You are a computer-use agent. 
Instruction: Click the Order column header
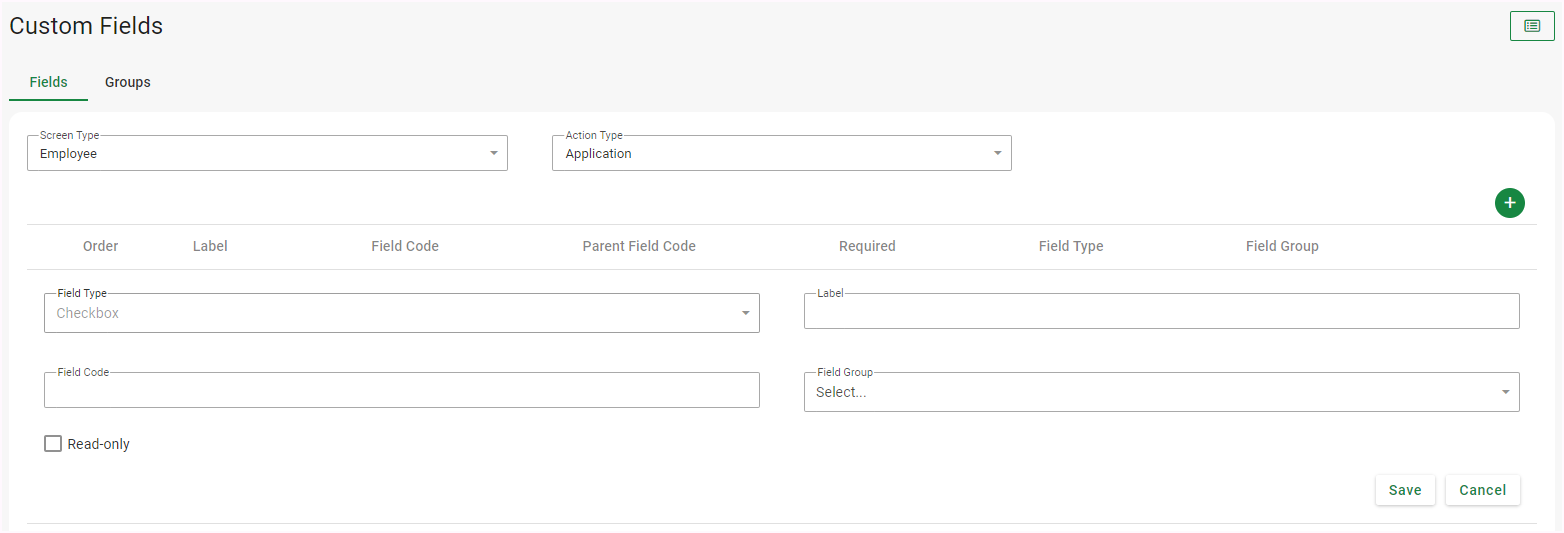coord(100,246)
